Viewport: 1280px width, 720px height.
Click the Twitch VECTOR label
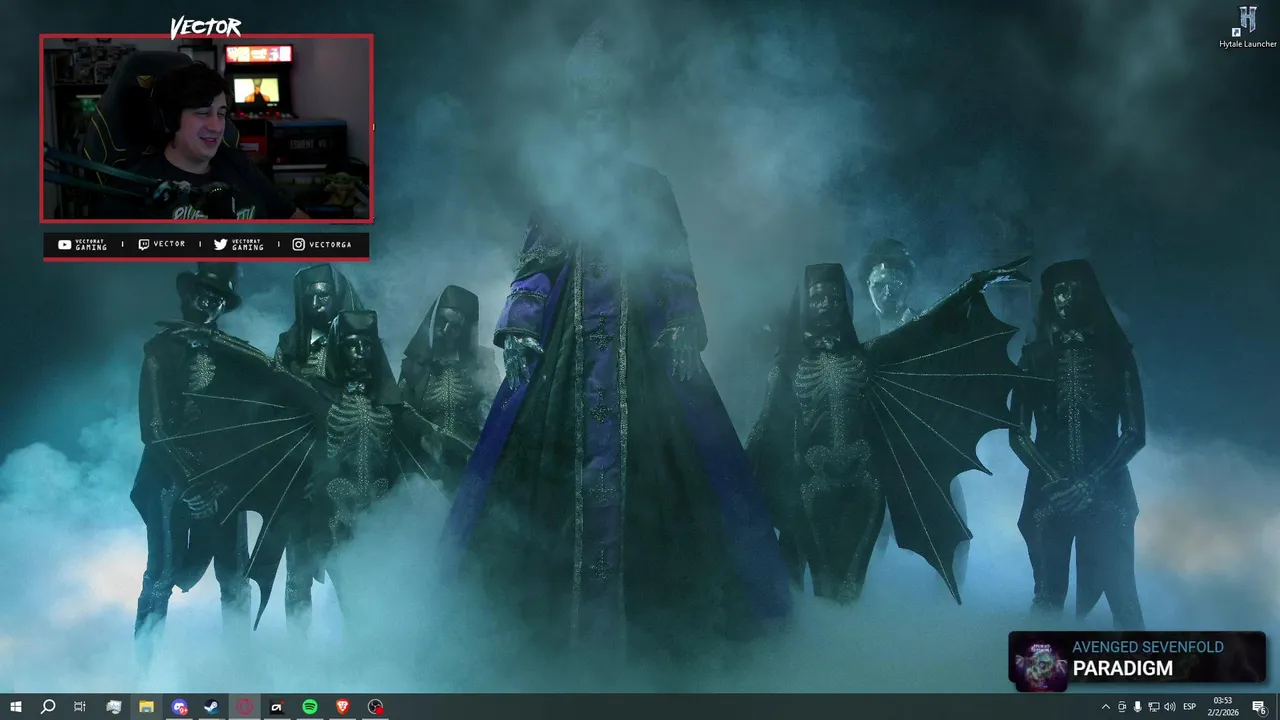click(162, 245)
